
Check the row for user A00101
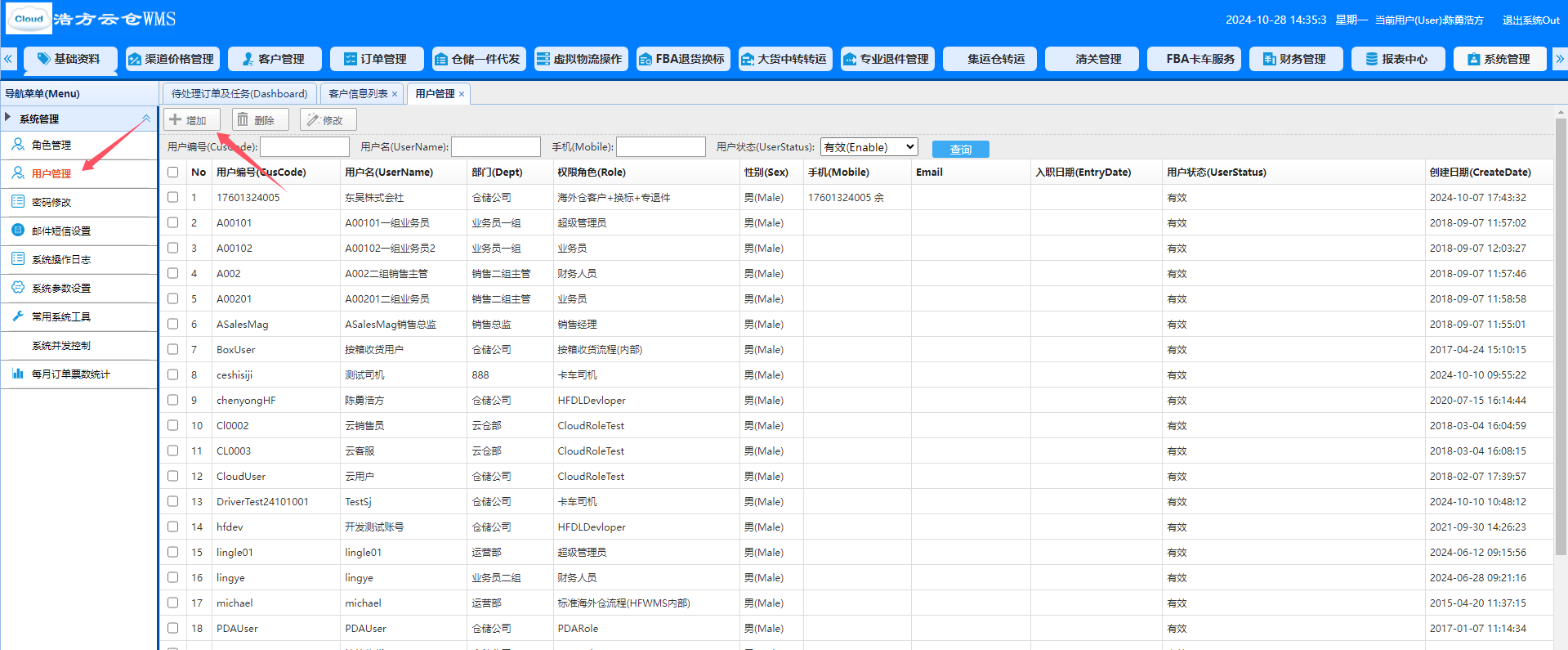click(x=172, y=222)
